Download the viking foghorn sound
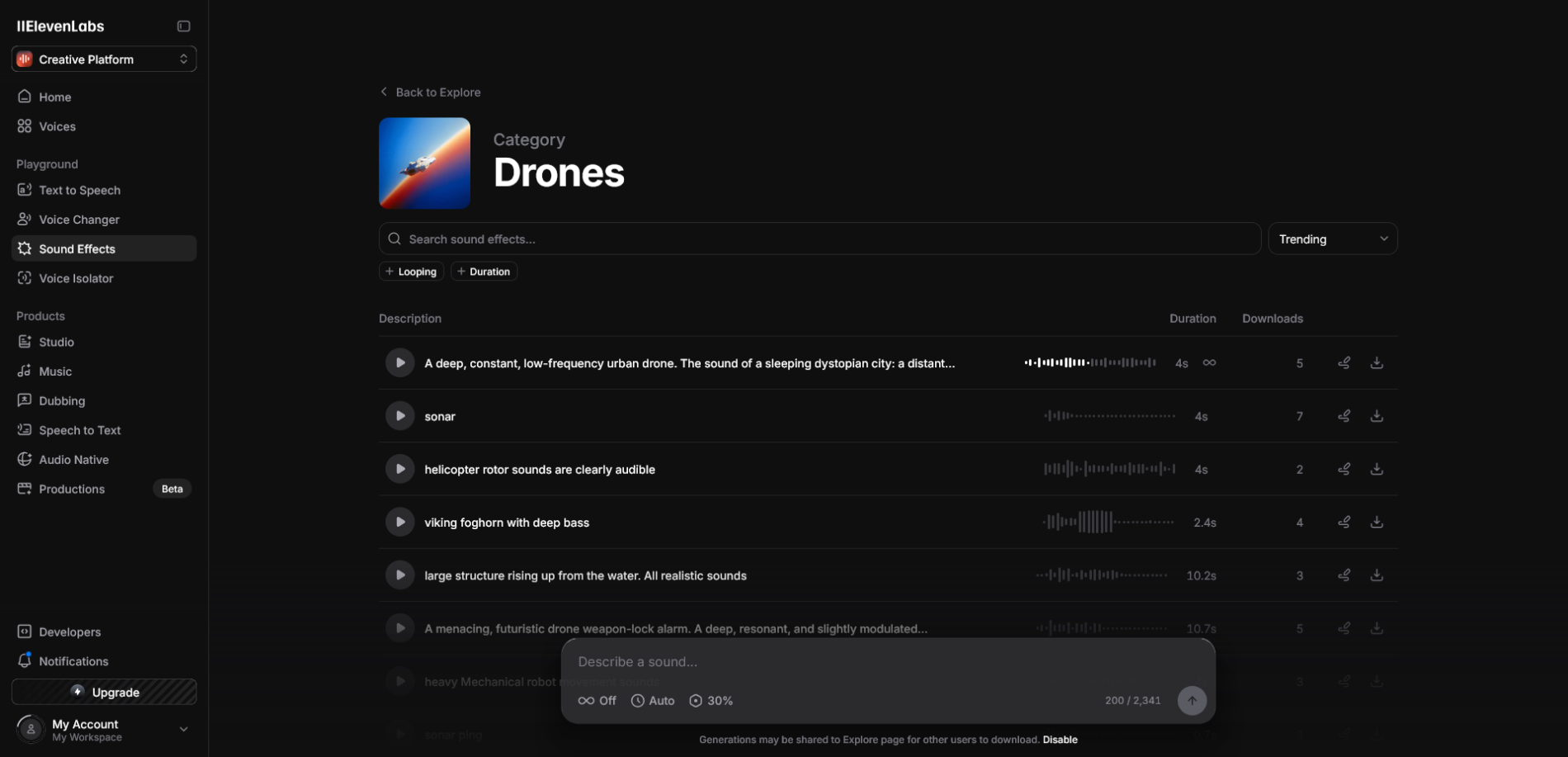Screen dimensions: 1568x757 (x=1377, y=523)
